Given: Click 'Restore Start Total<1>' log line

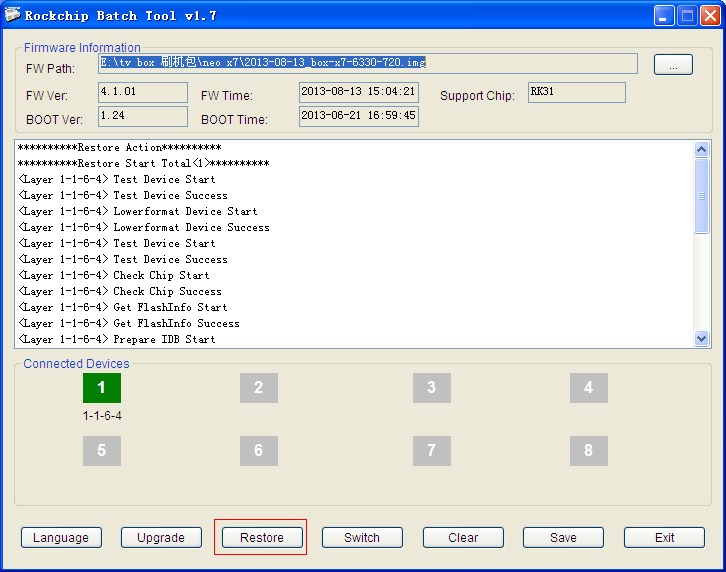Looking at the screenshot, I should pos(144,163).
